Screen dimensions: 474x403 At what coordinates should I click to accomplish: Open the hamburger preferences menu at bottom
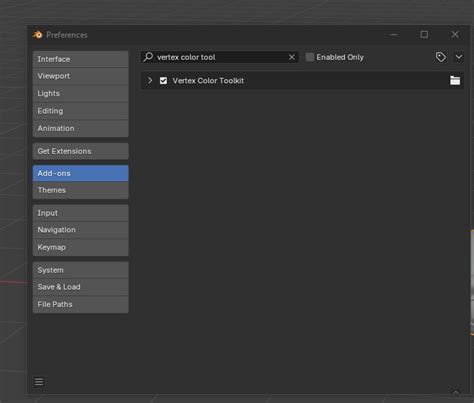pyautogui.click(x=39, y=382)
